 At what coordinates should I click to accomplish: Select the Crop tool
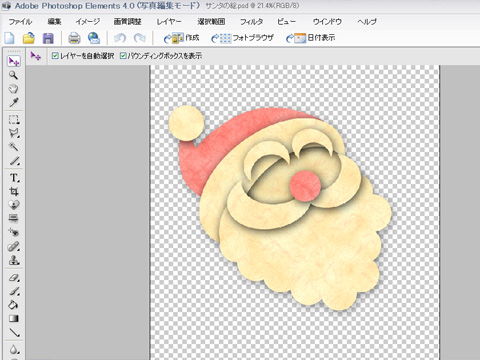pyautogui.click(x=14, y=191)
